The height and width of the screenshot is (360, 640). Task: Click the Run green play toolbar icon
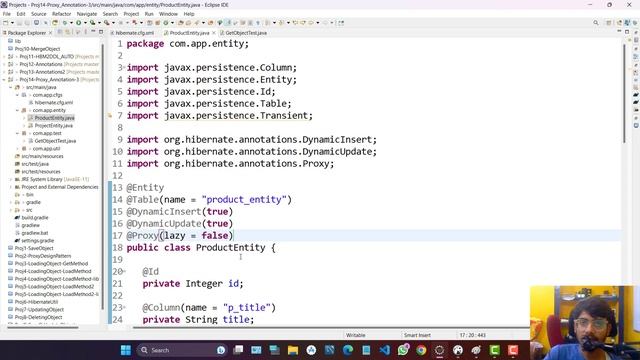[x=78, y=23]
